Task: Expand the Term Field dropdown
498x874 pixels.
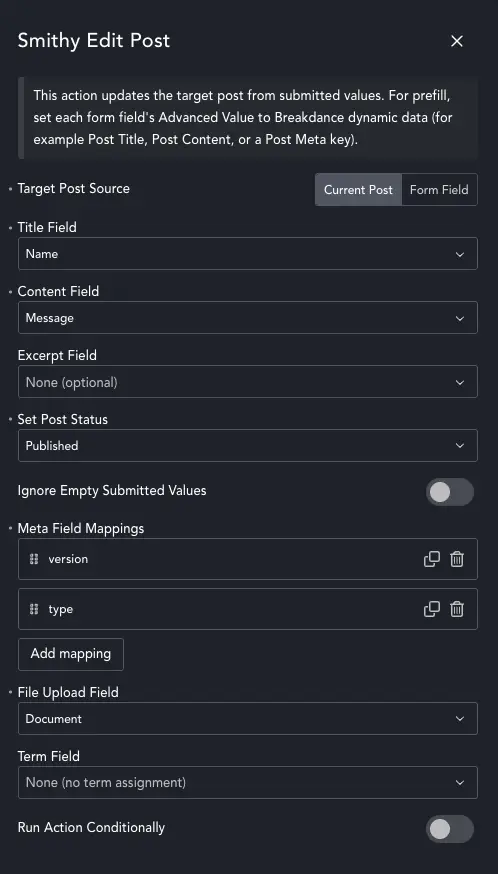Action: coord(248,783)
